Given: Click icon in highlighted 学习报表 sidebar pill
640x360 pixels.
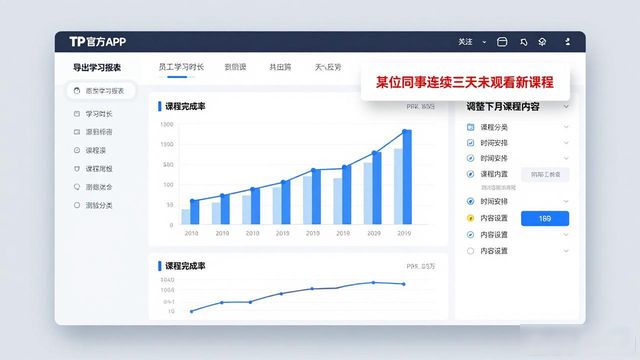Looking at the screenshot, I should tap(77, 91).
